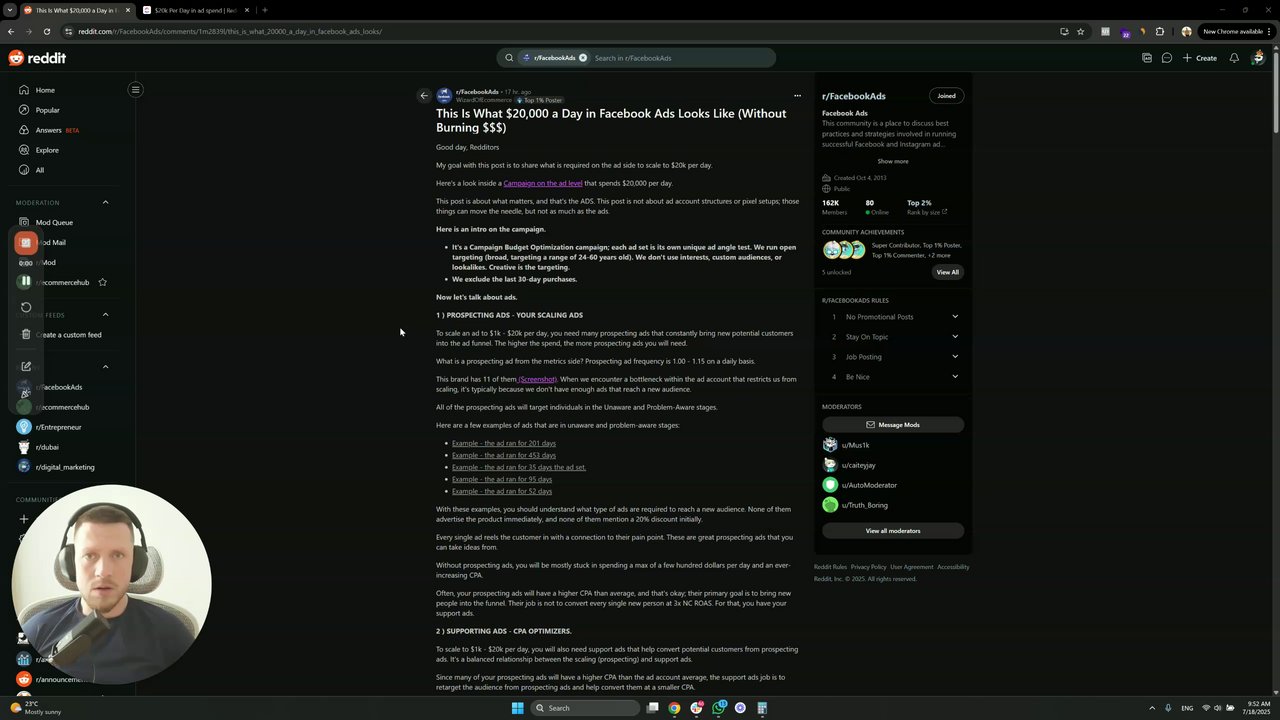Open the (Screenshot) link
Image resolution: width=1280 pixels, height=720 pixels.
click(x=537, y=379)
